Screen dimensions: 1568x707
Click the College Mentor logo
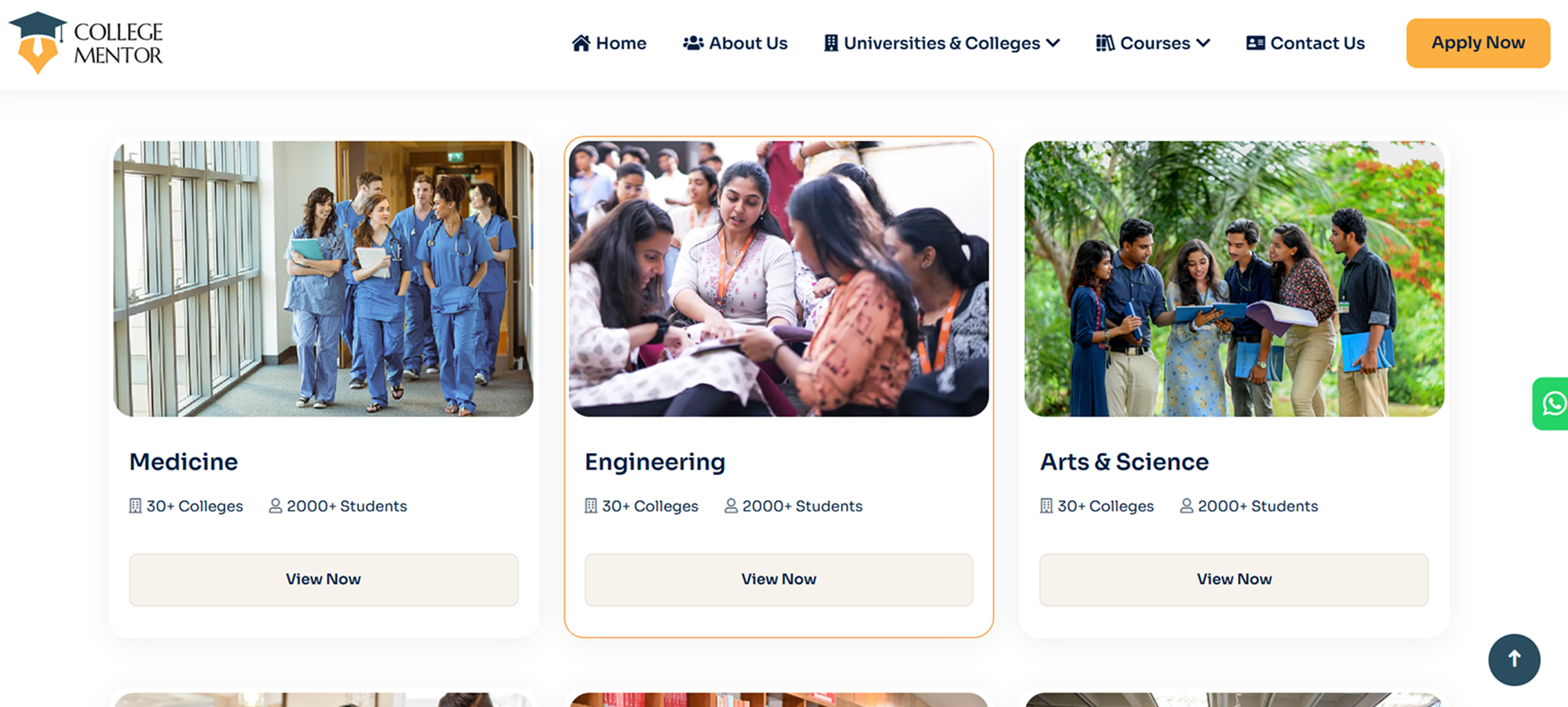(86, 43)
